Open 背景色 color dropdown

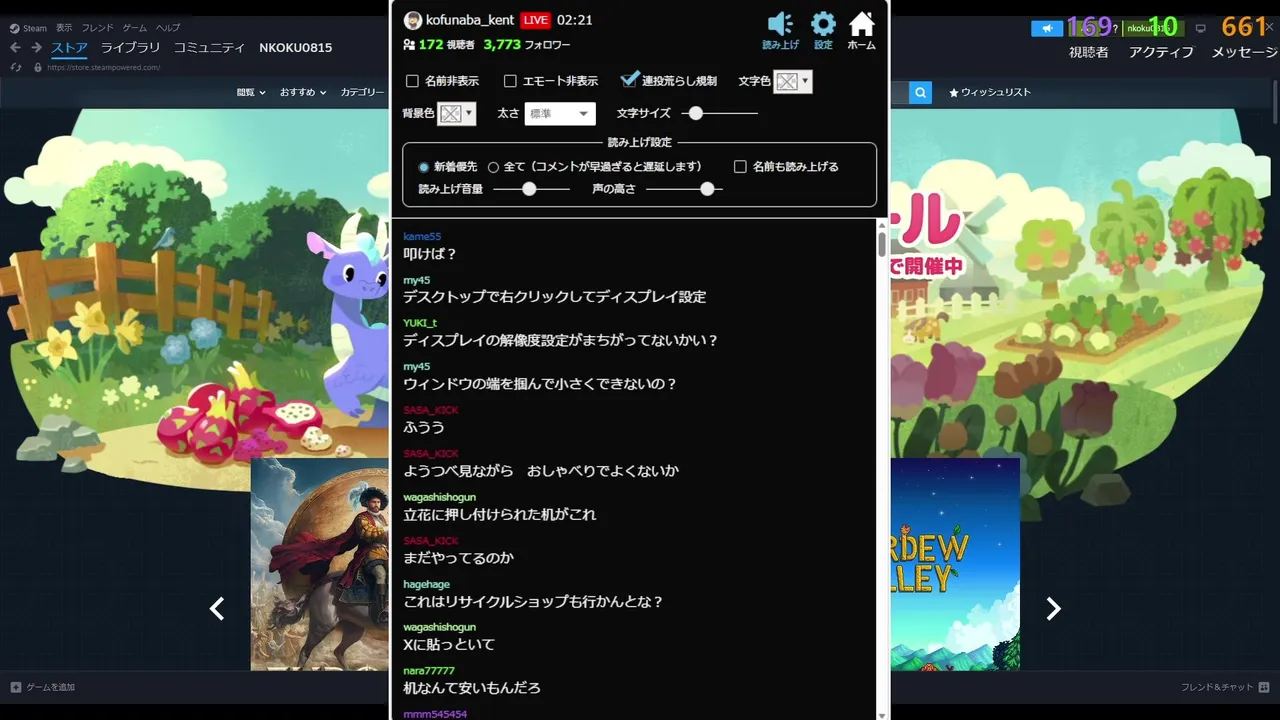coord(457,114)
